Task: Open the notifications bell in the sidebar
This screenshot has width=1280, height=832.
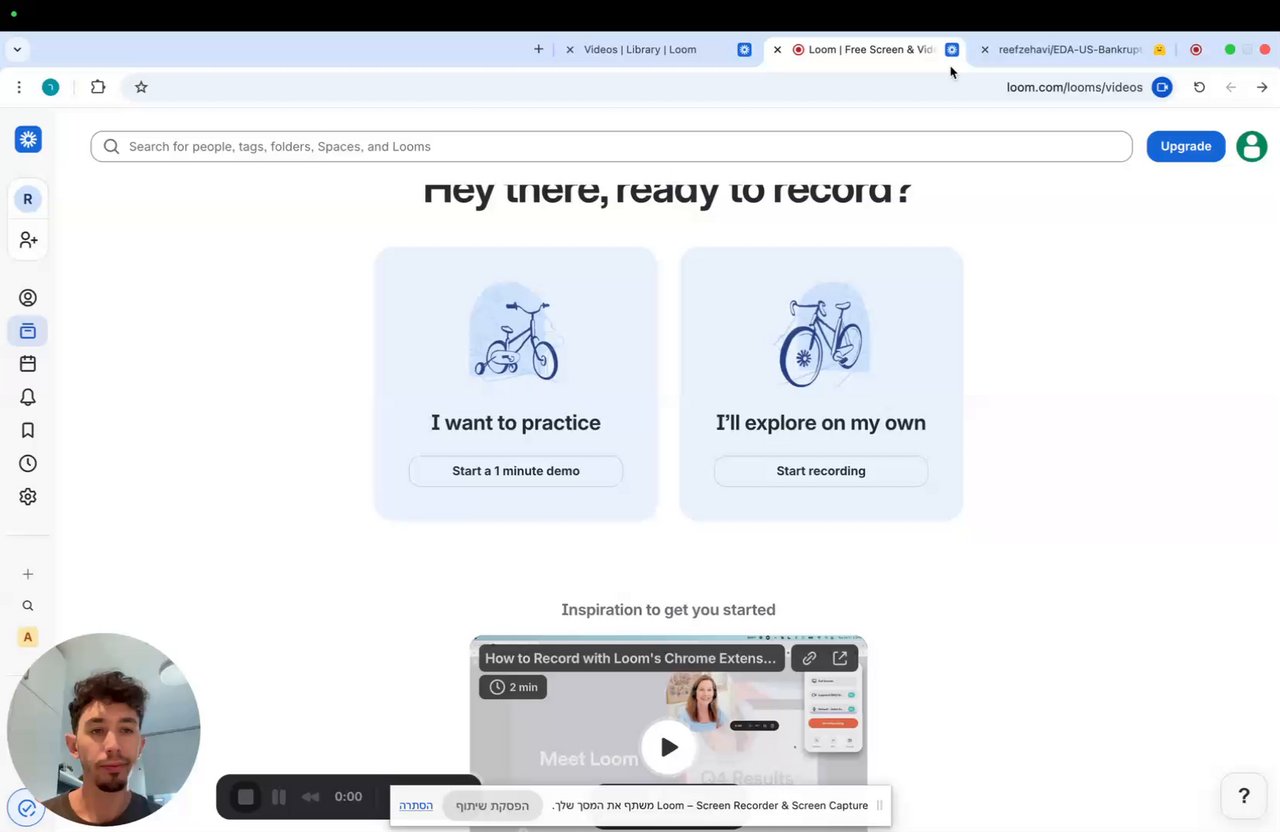Action: point(28,397)
